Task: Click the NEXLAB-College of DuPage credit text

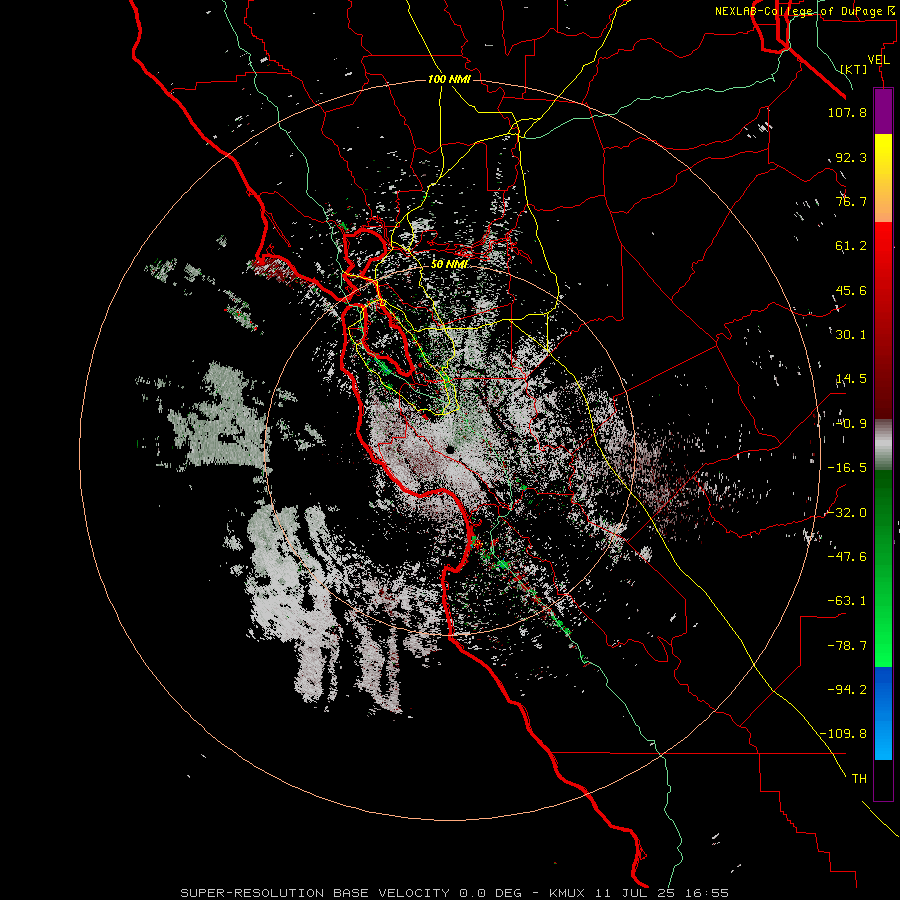Action: point(805,11)
